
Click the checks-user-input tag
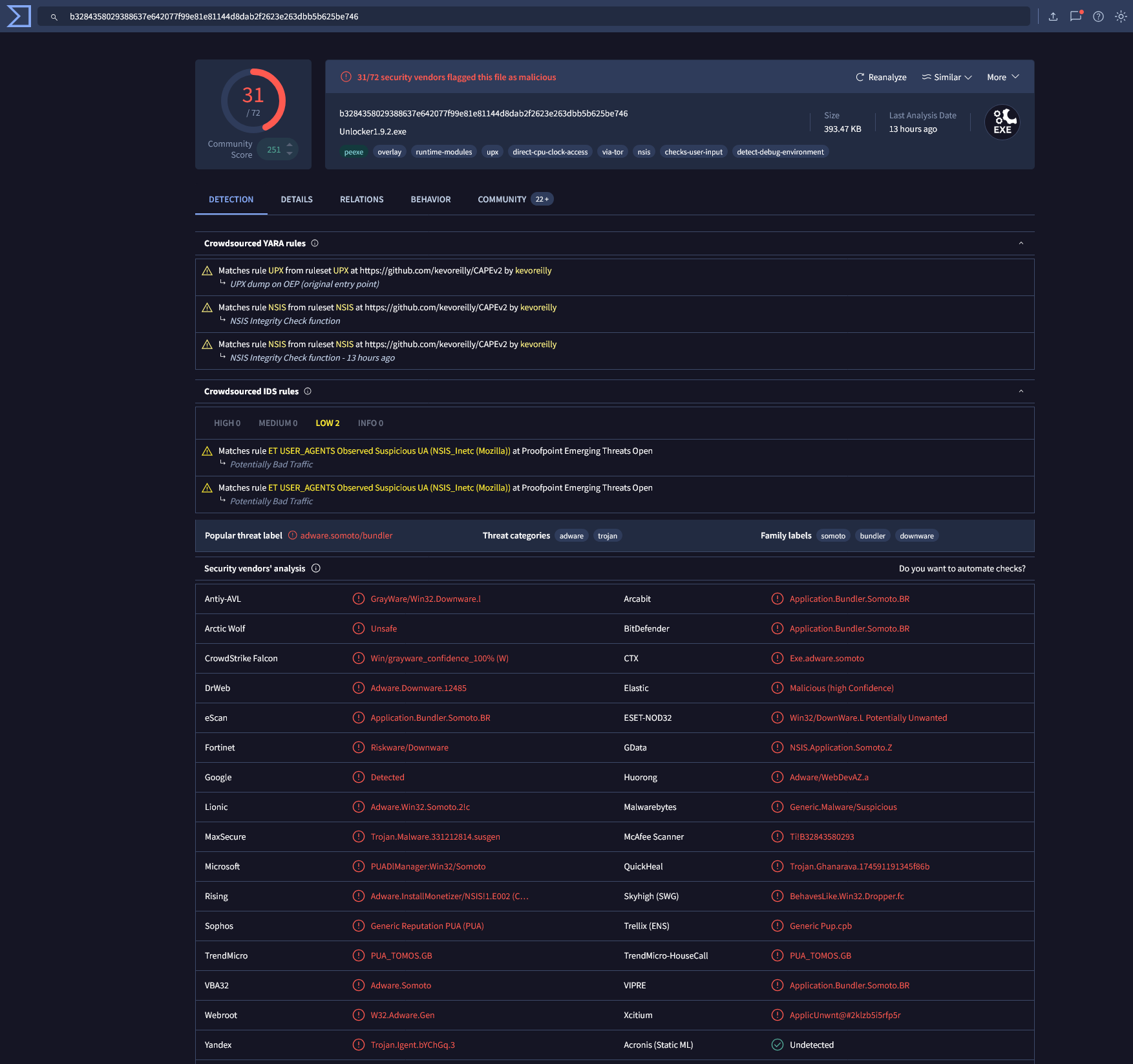tap(694, 153)
